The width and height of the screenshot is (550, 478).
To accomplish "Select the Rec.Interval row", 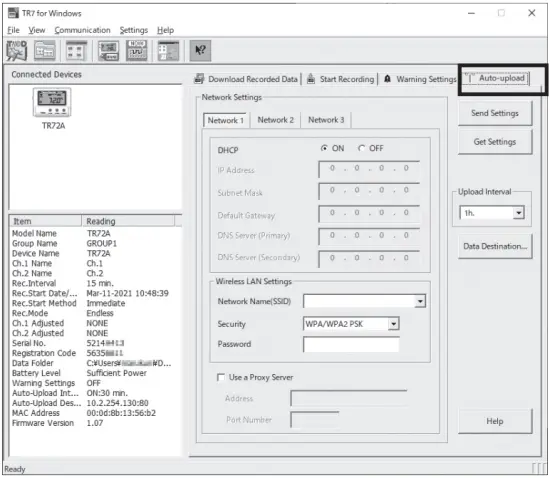I will (95, 283).
